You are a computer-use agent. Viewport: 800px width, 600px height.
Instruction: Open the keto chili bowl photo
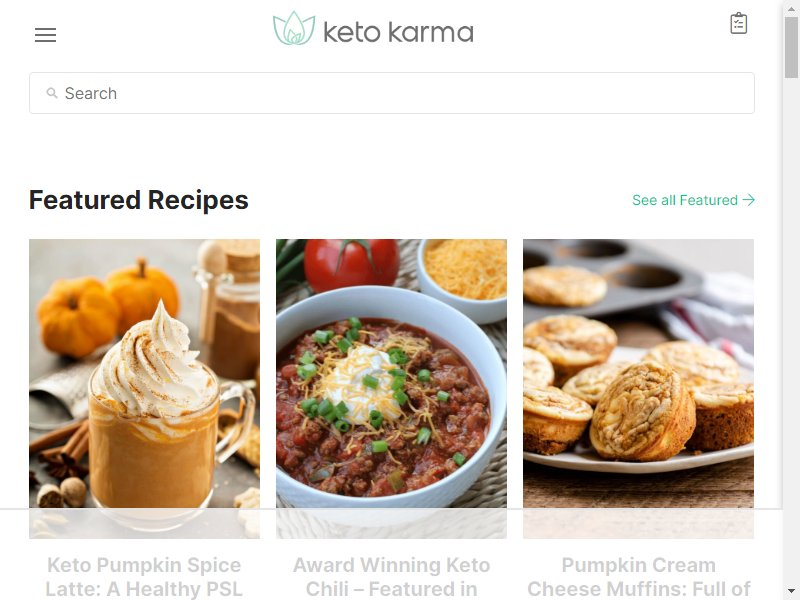tap(391, 389)
